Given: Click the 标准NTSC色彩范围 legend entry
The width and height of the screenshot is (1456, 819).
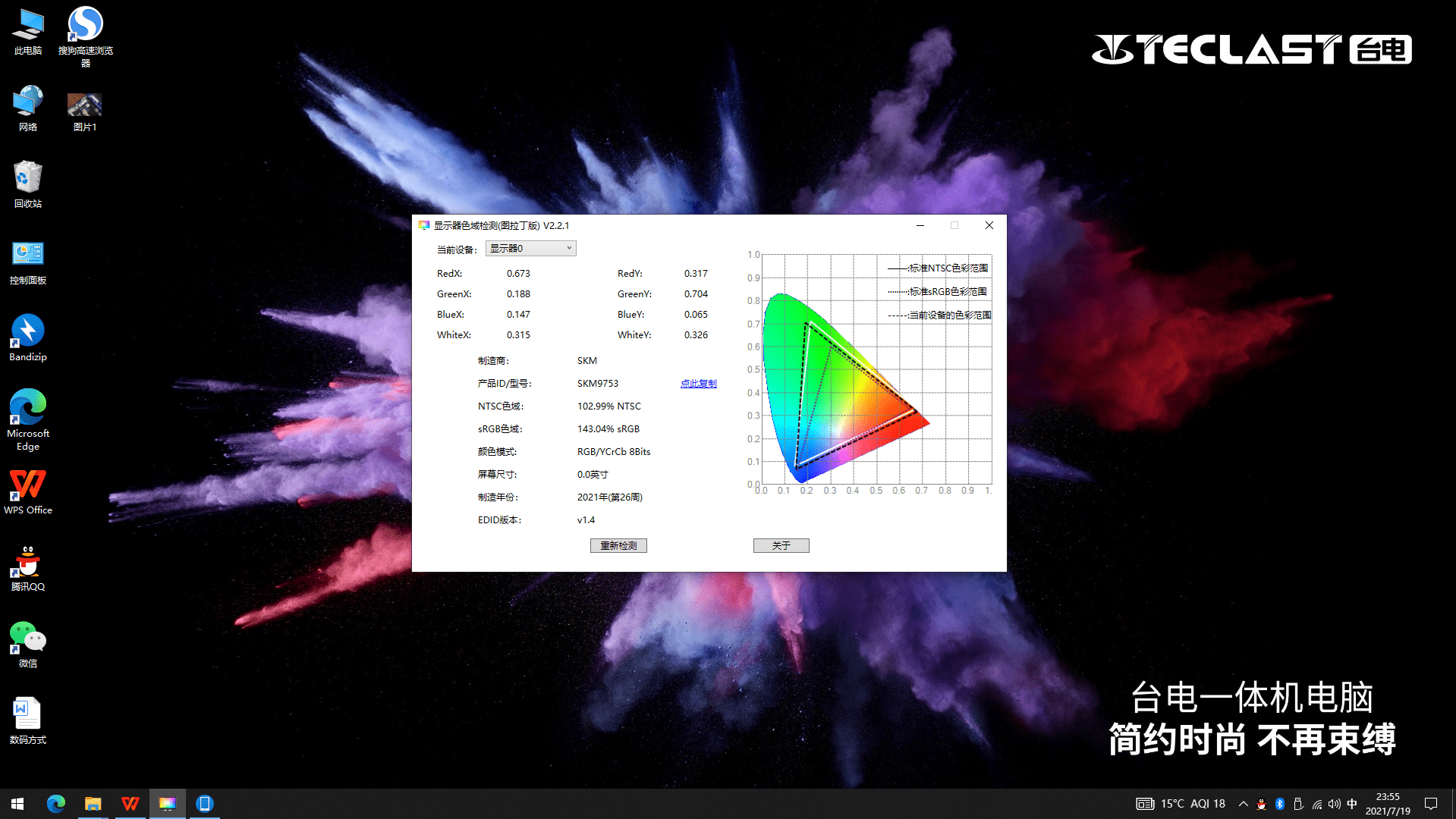Looking at the screenshot, I should click(x=939, y=268).
